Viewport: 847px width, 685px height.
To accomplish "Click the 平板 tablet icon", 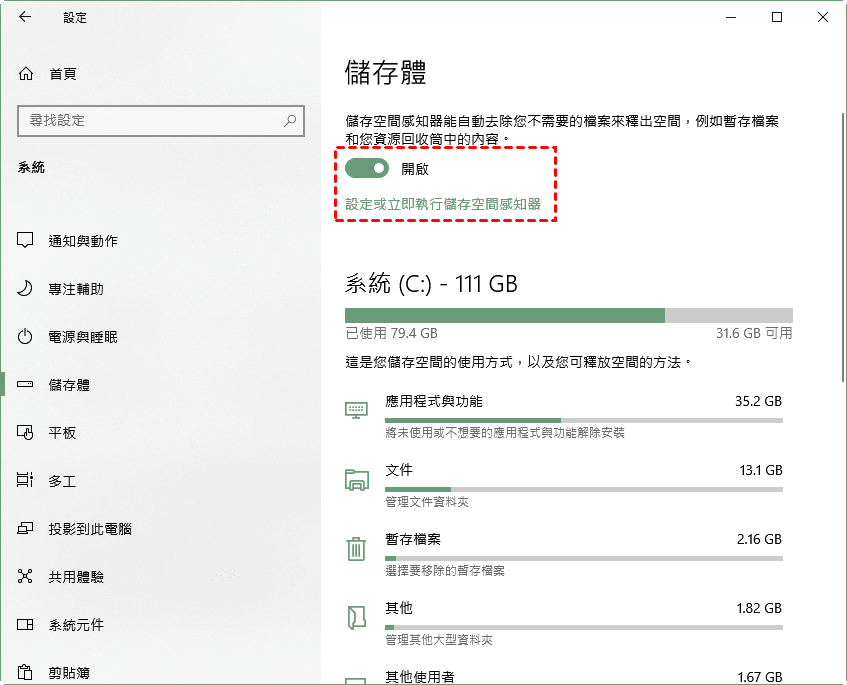I will click(x=25, y=432).
